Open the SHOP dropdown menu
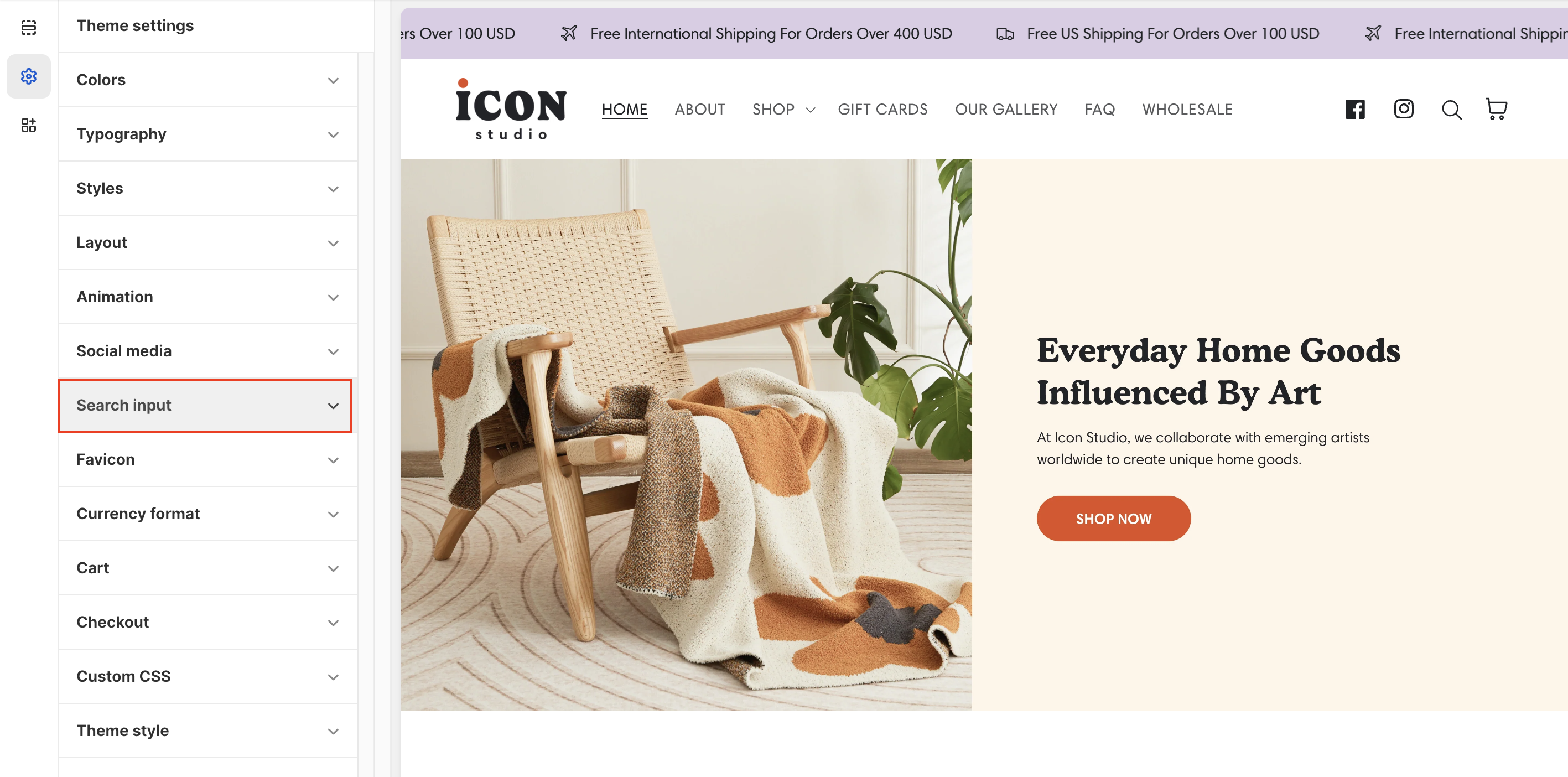The width and height of the screenshot is (1568, 777). coord(783,110)
